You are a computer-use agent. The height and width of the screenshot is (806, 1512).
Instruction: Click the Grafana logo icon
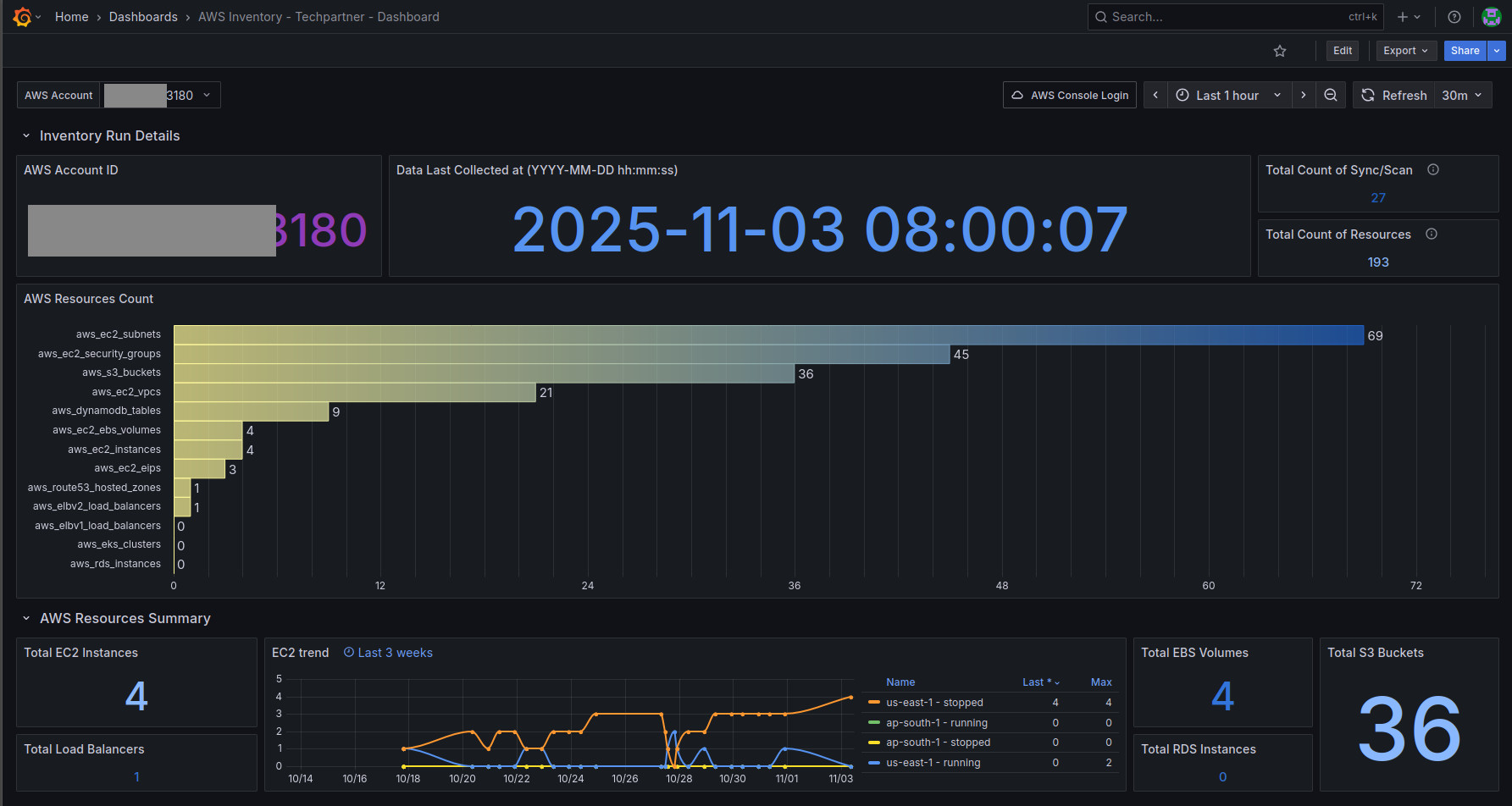[x=22, y=17]
